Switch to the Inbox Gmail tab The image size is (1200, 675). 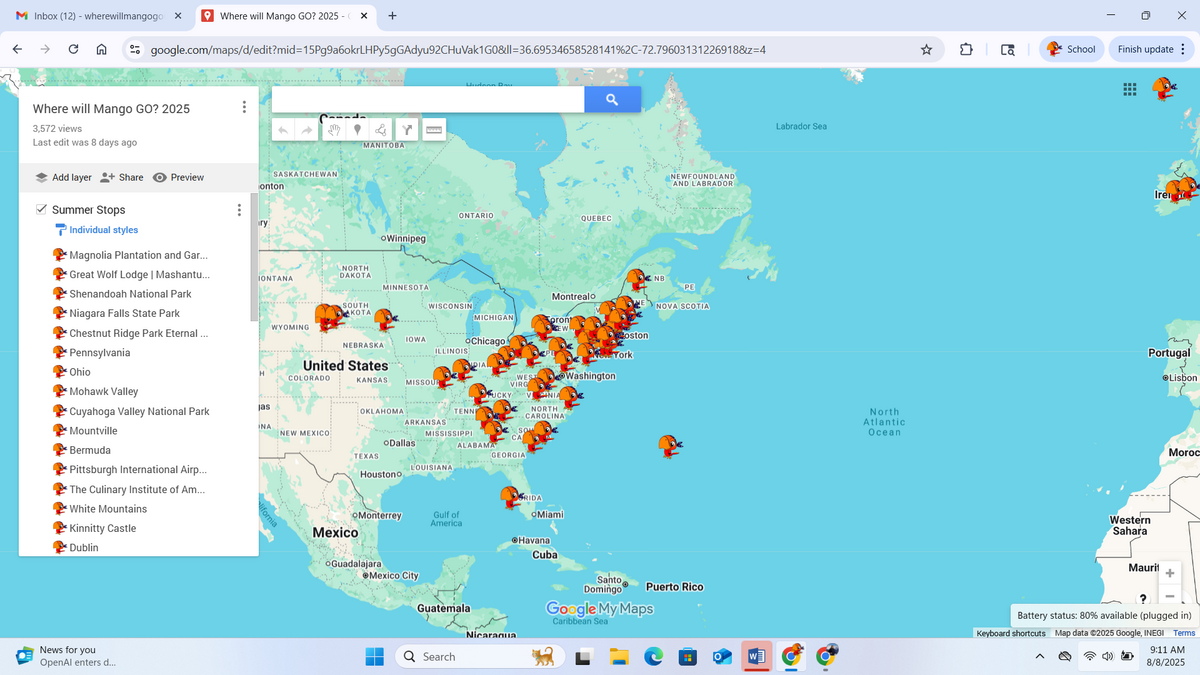97,16
